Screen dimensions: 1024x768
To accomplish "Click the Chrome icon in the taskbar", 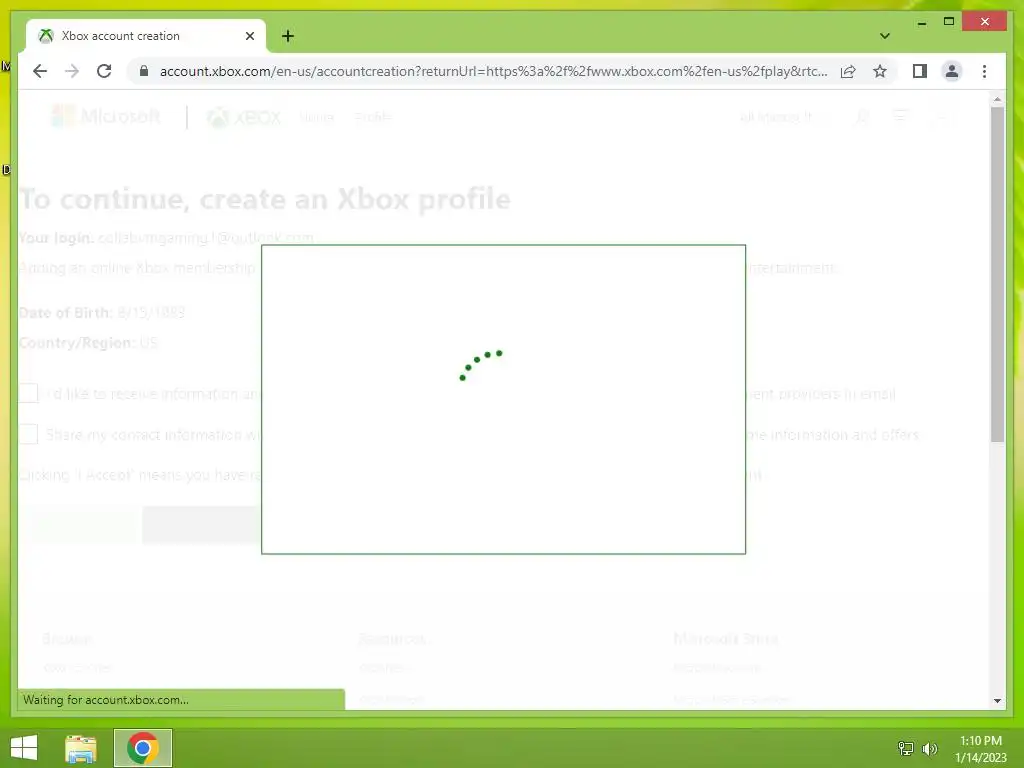I will click(143, 748).
